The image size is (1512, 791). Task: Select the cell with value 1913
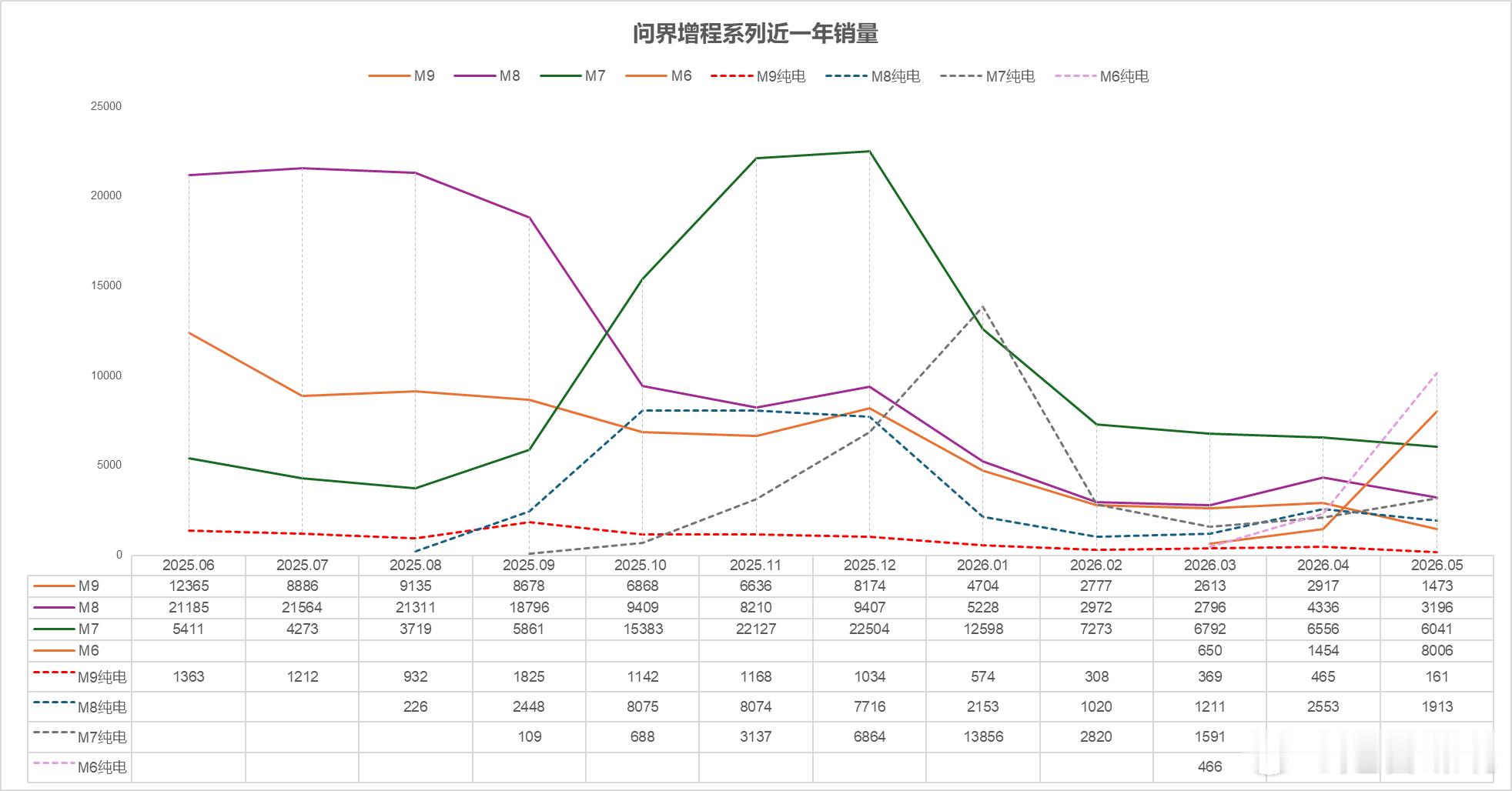click(1437, 706)
